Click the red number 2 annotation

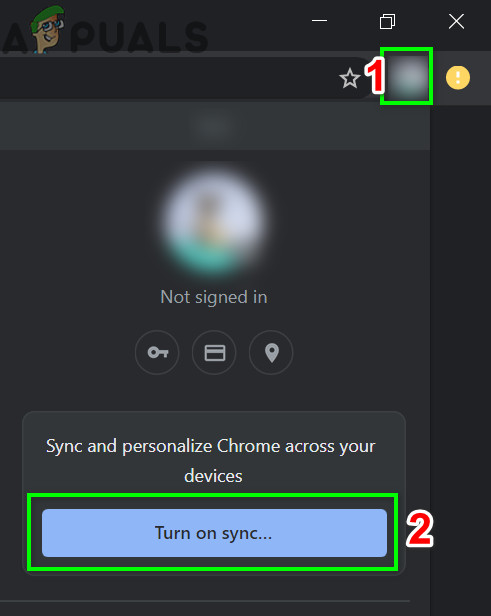420,529
